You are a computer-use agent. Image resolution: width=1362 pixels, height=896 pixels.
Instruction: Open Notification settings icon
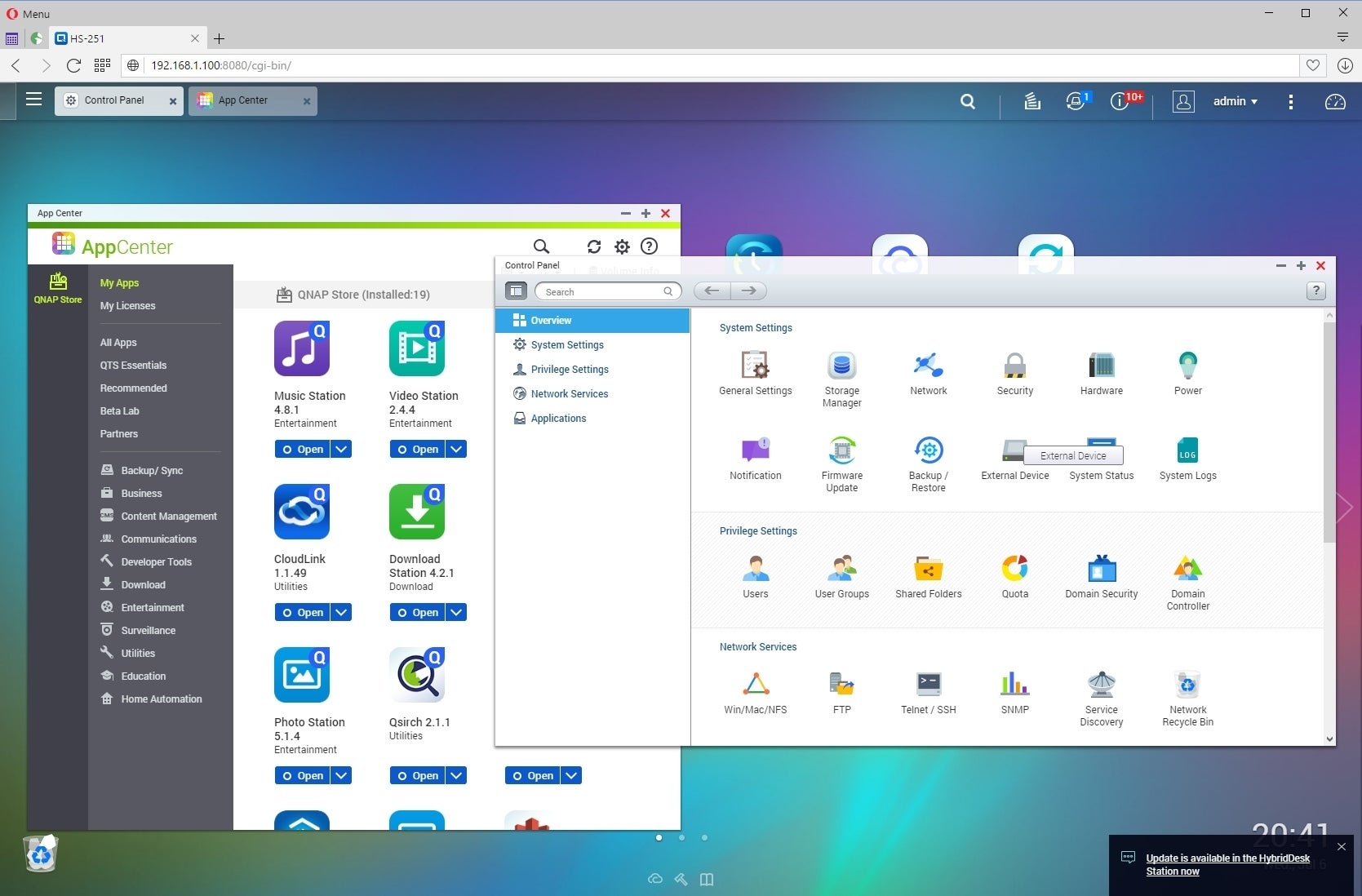pyautogui.click(x=755, y=450)
